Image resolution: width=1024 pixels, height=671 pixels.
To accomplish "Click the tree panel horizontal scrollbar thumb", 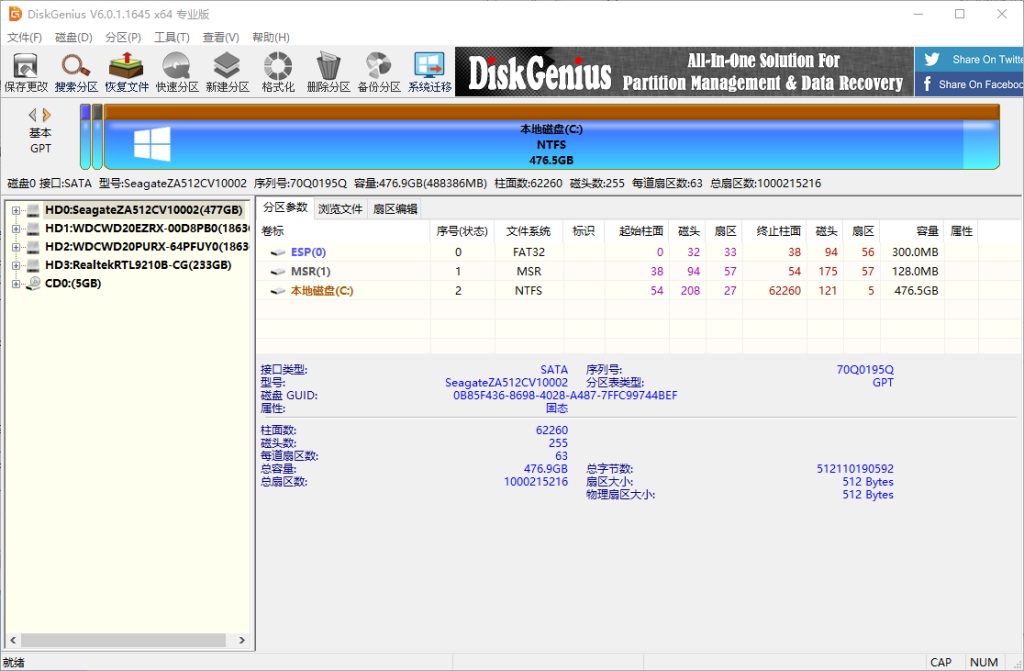I will coord(123,640).
